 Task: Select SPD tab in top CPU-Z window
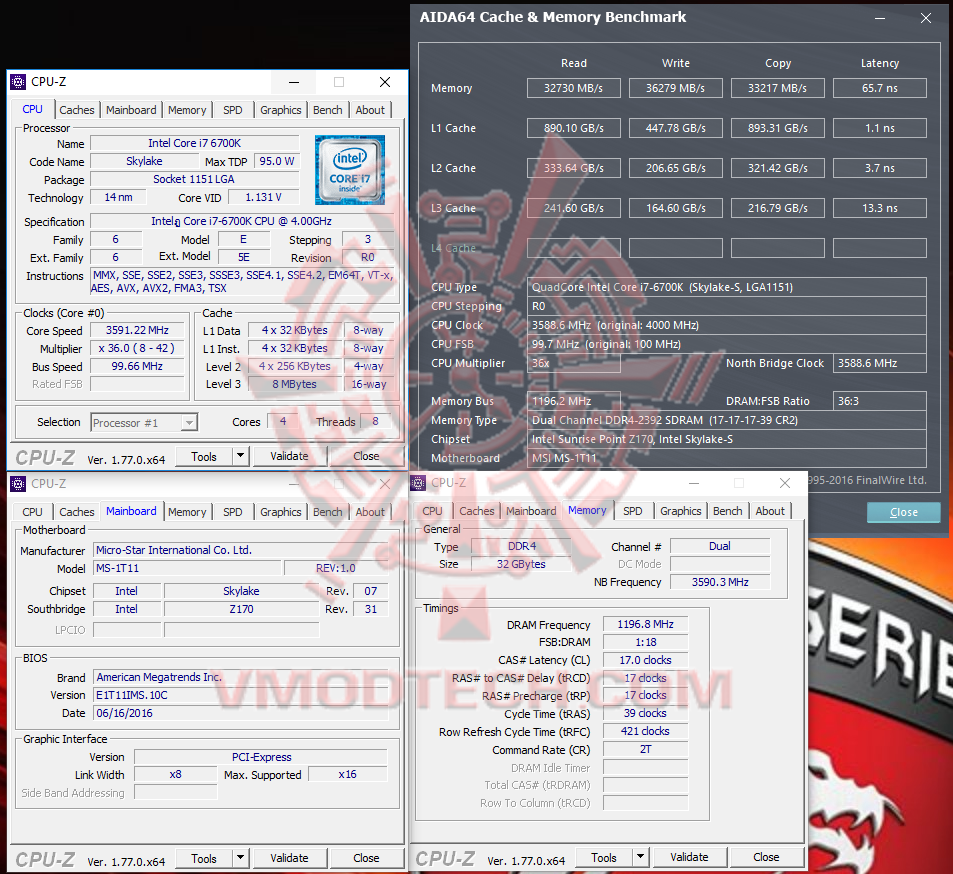coord(233,110)
